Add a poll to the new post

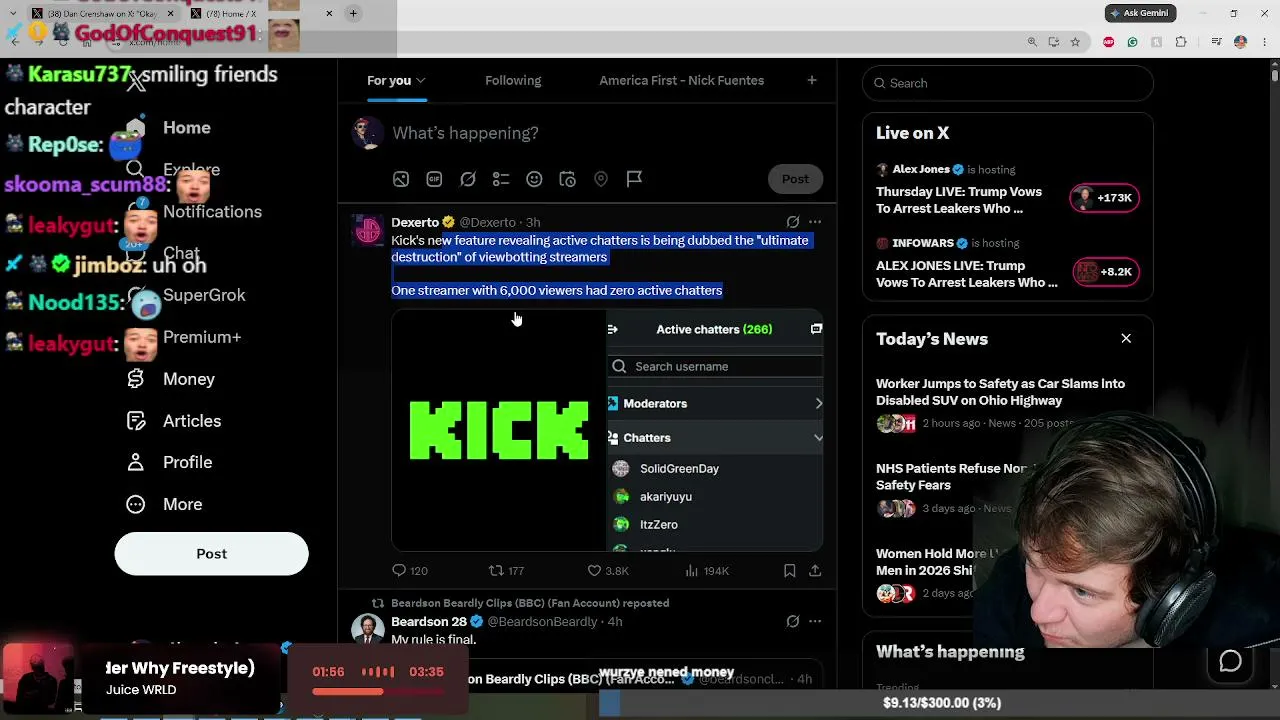[x=501, y=179]
